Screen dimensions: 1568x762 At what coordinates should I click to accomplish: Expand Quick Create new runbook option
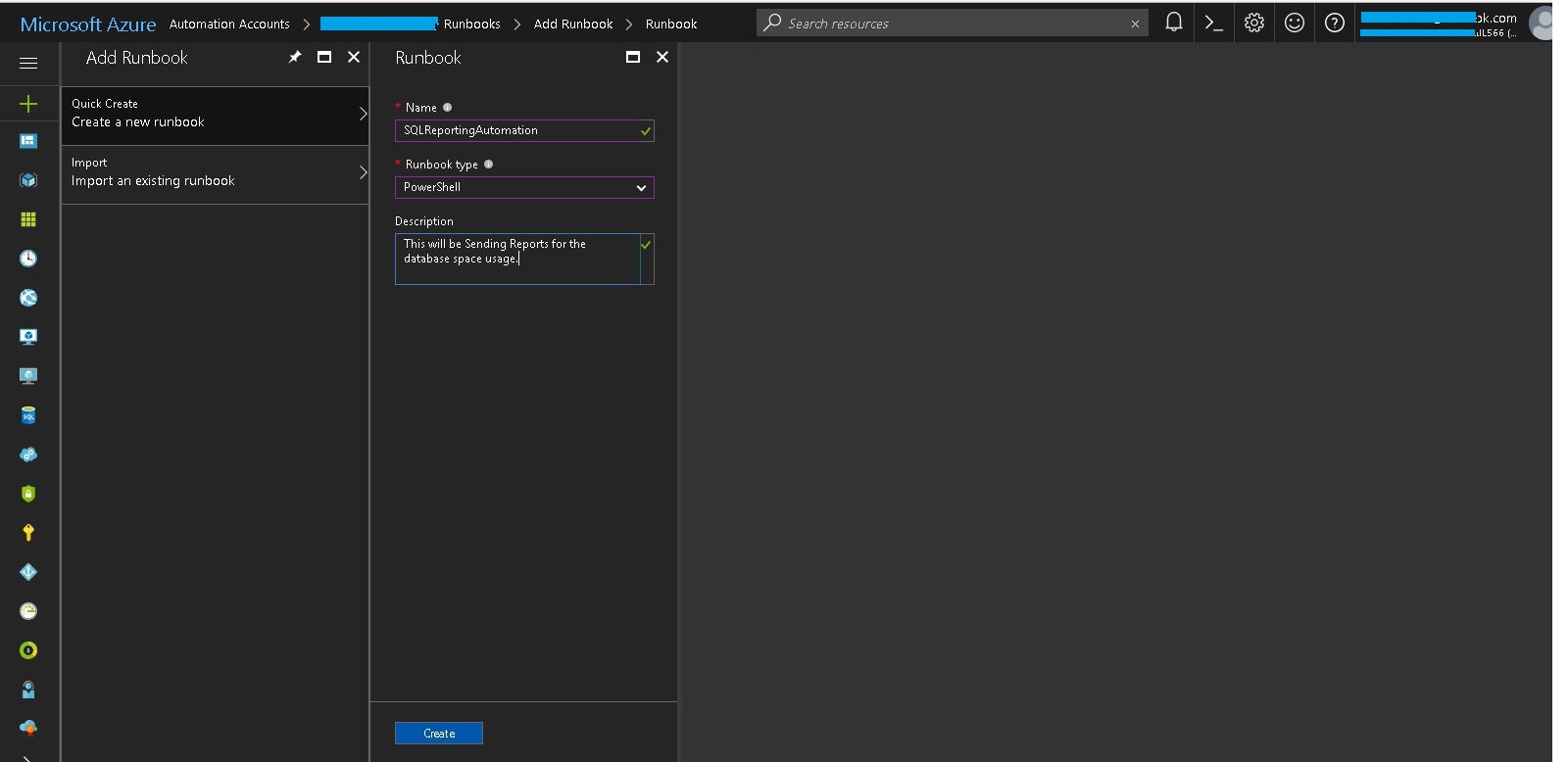click(215, 114)
